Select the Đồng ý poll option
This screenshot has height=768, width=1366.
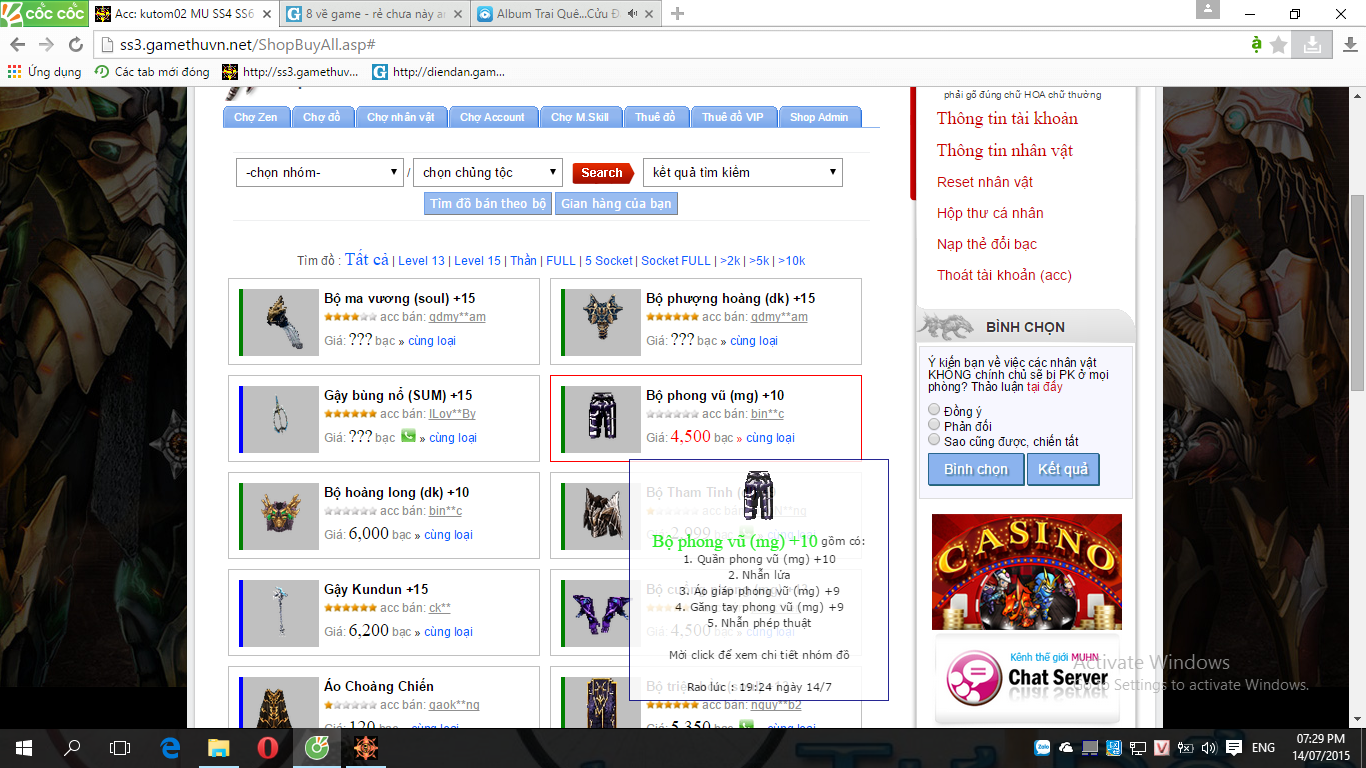coord(934,410)
